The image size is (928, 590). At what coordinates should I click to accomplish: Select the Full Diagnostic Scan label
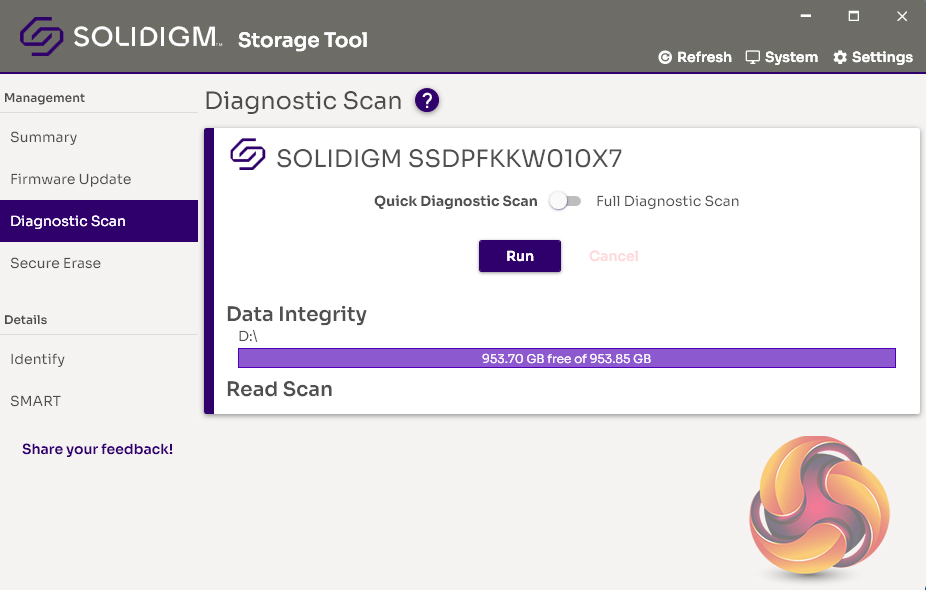pyautogui.click(x=667, y=202)
